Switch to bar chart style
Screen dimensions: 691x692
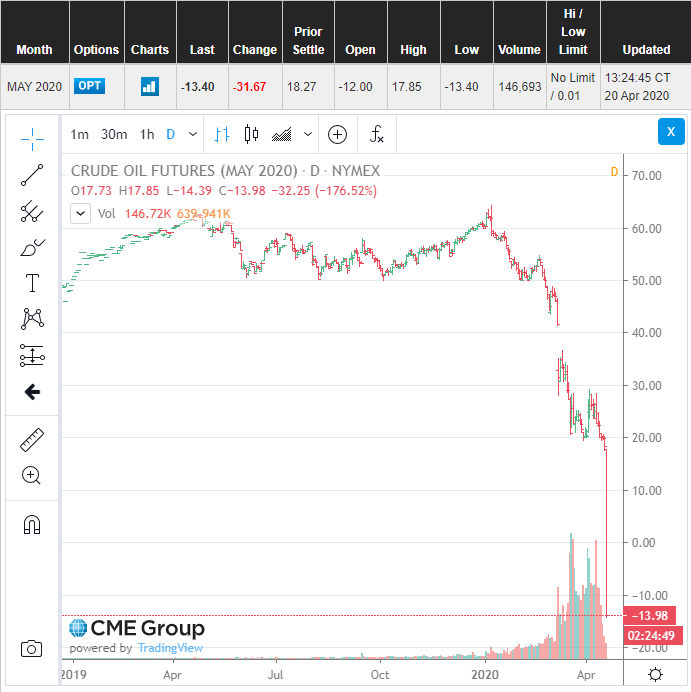222,134
